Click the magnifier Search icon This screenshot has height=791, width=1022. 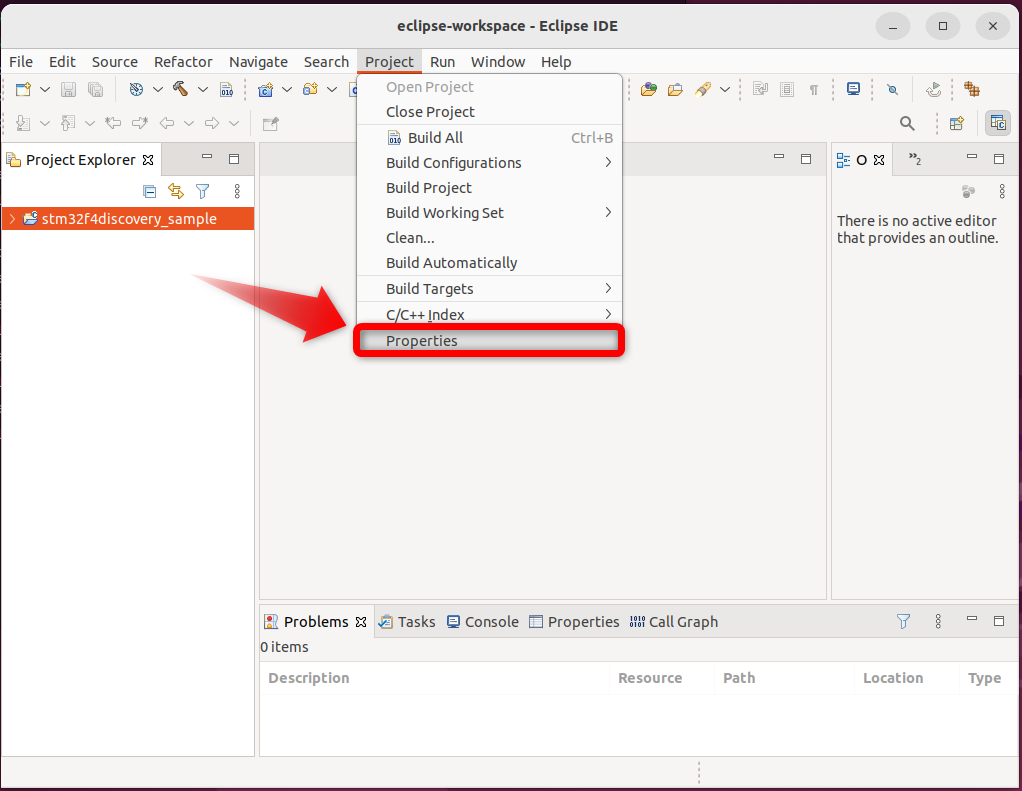907,123
